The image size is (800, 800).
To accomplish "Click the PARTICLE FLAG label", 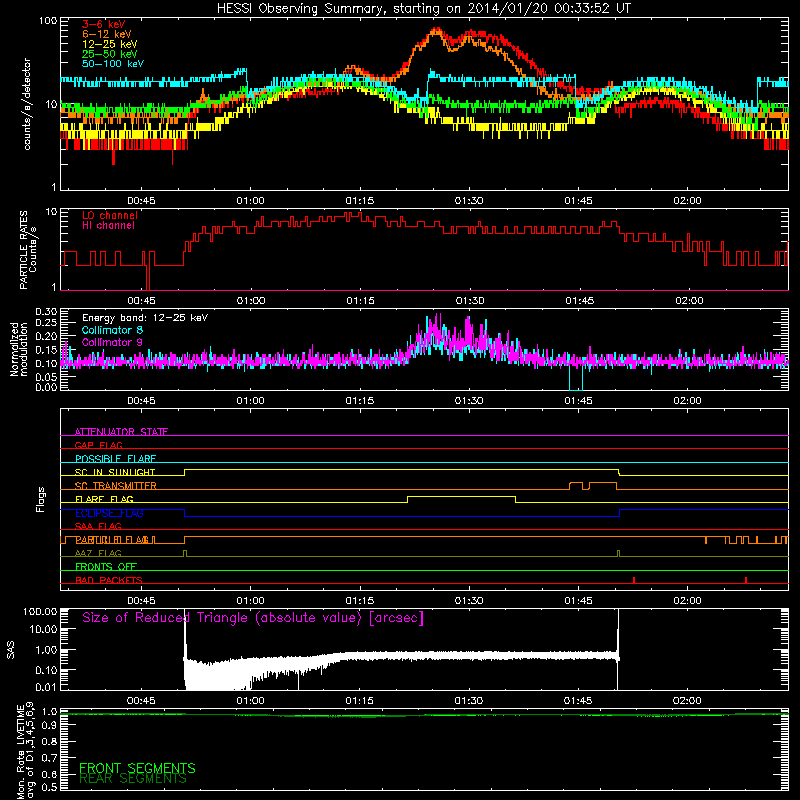I will pos(112,540).
